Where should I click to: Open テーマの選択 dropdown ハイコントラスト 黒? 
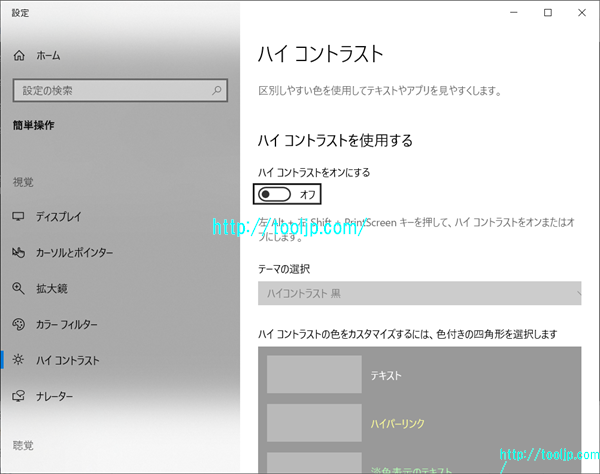[419, 293]
